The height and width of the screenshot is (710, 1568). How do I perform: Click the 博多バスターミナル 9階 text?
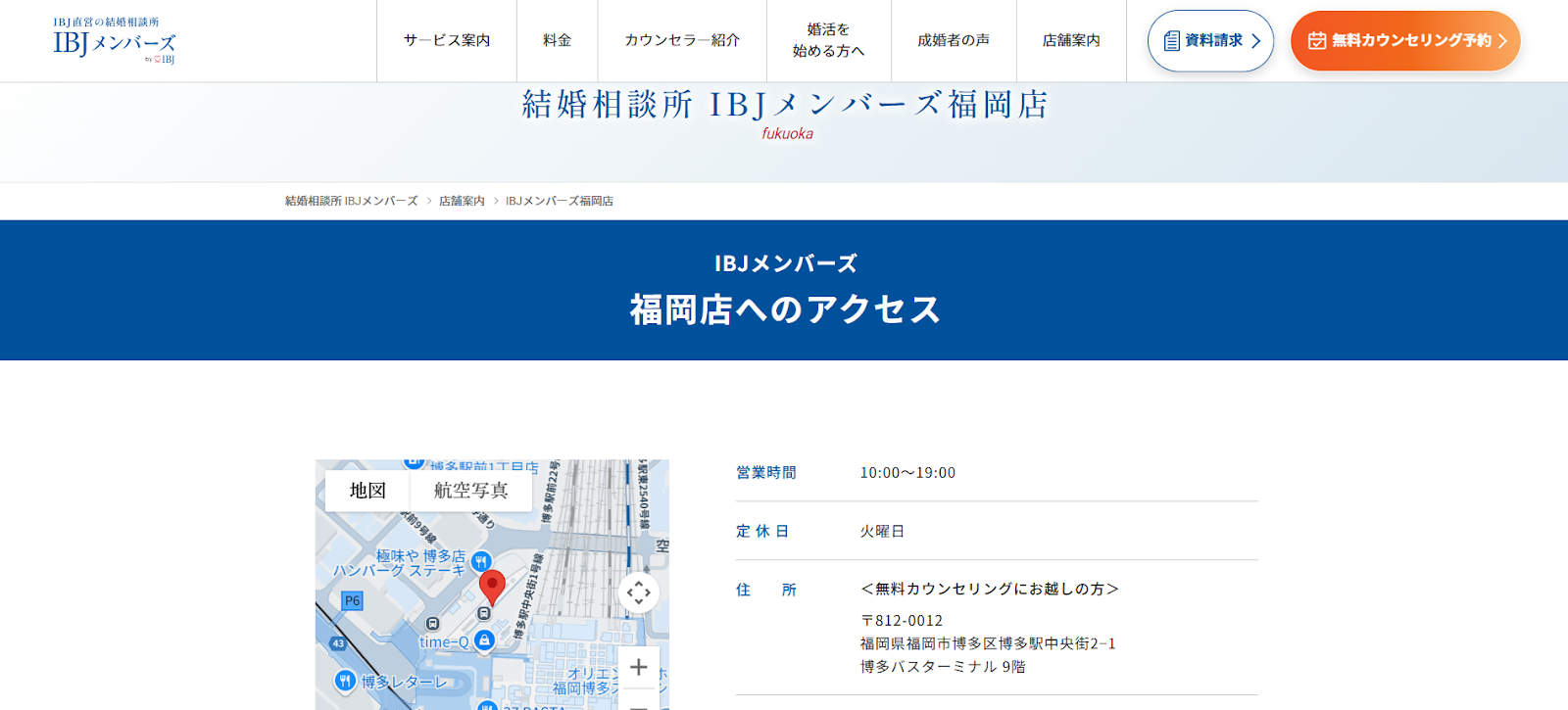[943, 667]
